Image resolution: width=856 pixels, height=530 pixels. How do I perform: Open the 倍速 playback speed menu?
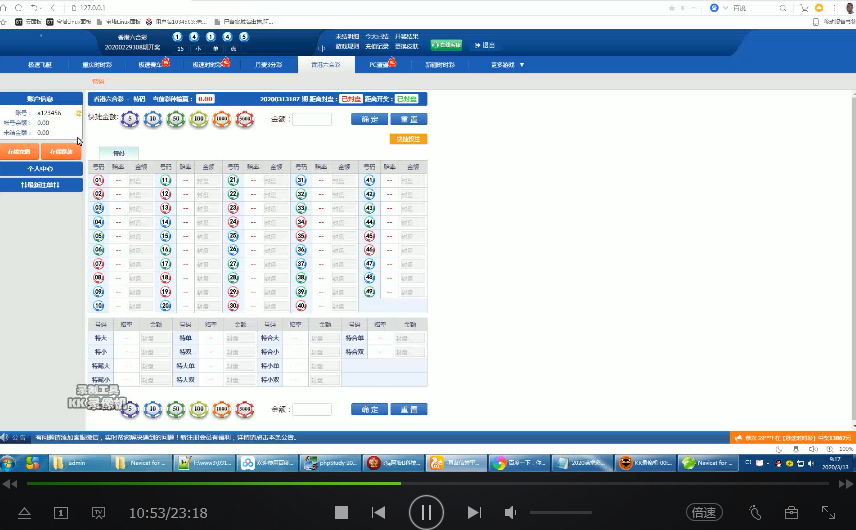(x=704, y=512)
